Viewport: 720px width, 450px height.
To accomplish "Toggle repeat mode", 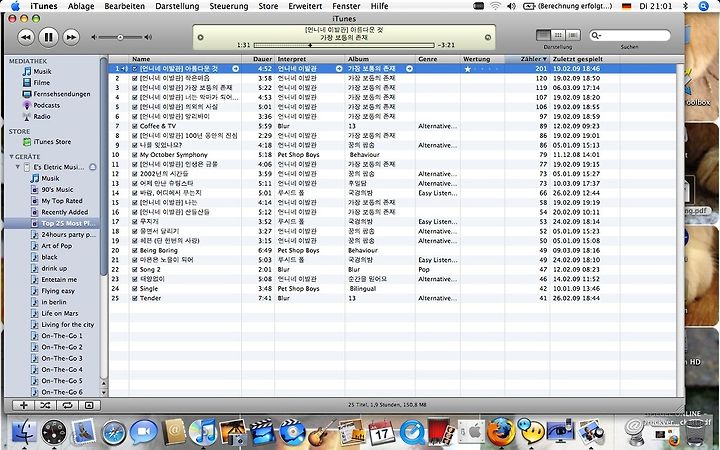I will (68, 405).
